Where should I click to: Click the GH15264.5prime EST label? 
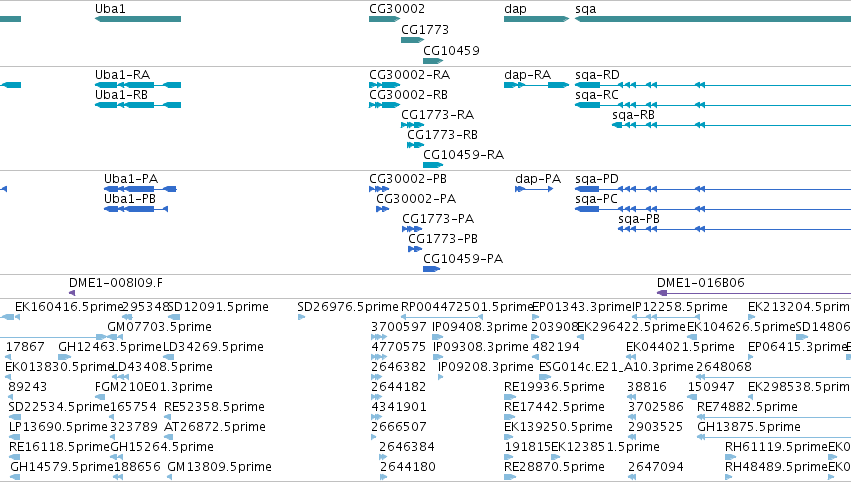(x=162, y=447)
